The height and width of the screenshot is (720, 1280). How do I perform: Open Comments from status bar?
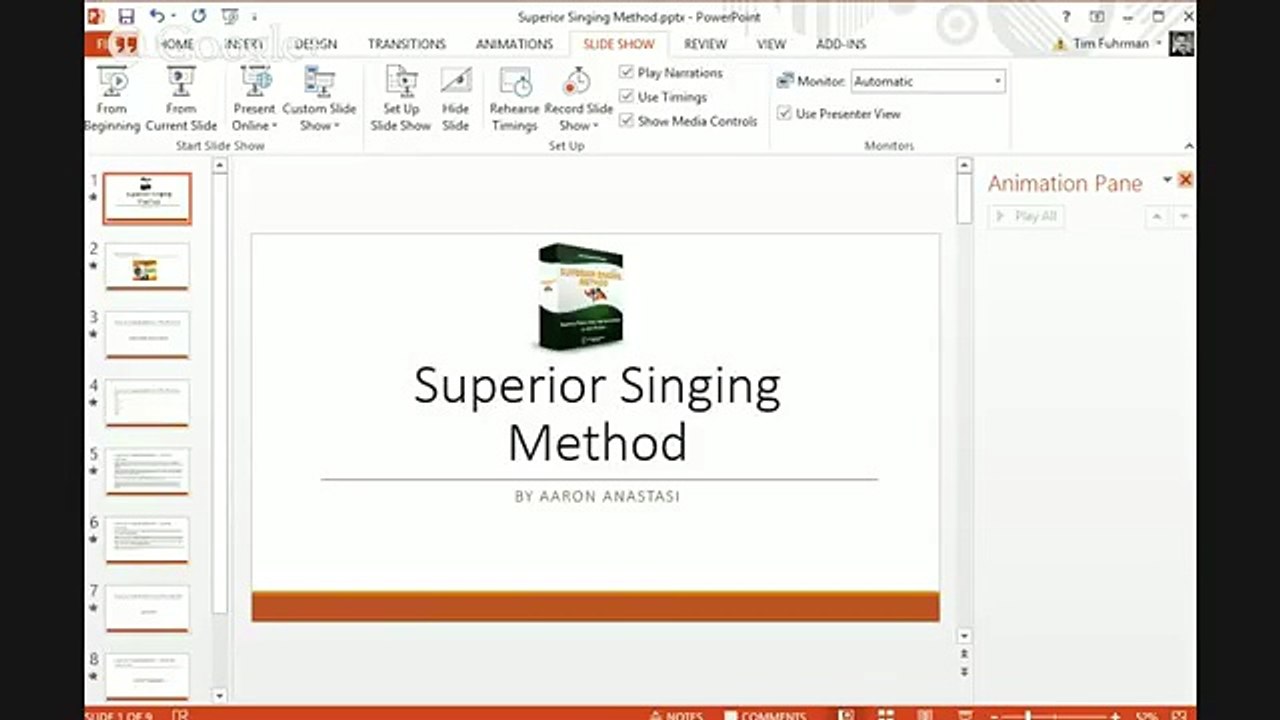click(766, 715)
